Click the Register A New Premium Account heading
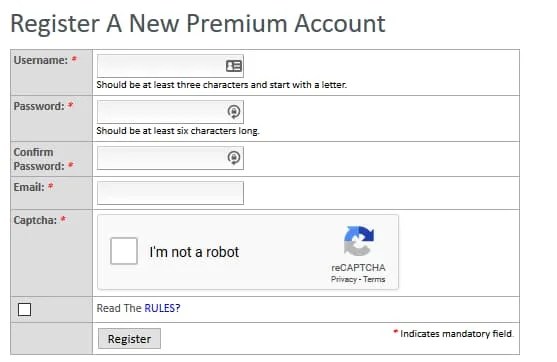This screenshot has height=362, width=557. coord(198,23)
